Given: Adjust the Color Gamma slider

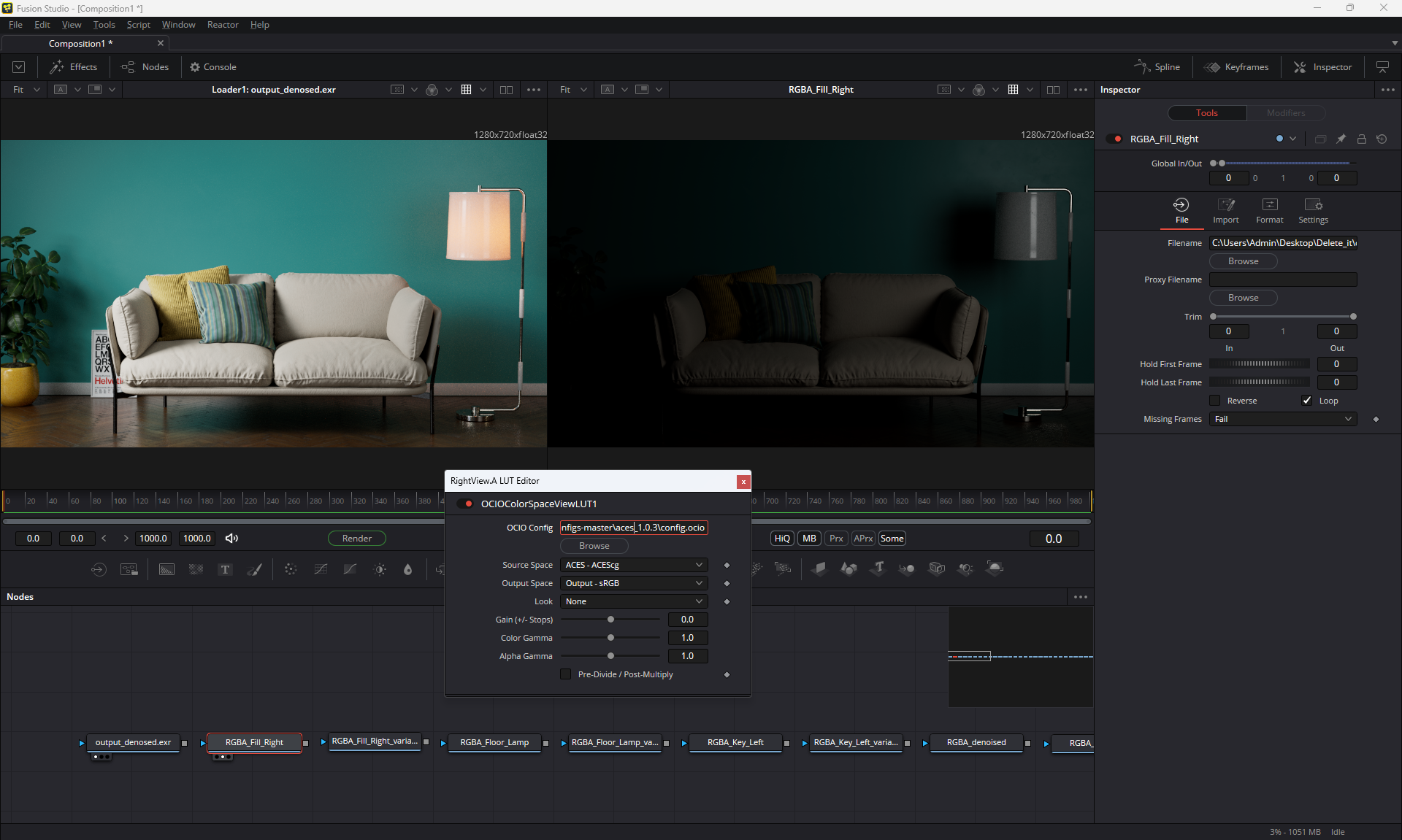Looking at the screenshot, I should (x=610, y=638).
